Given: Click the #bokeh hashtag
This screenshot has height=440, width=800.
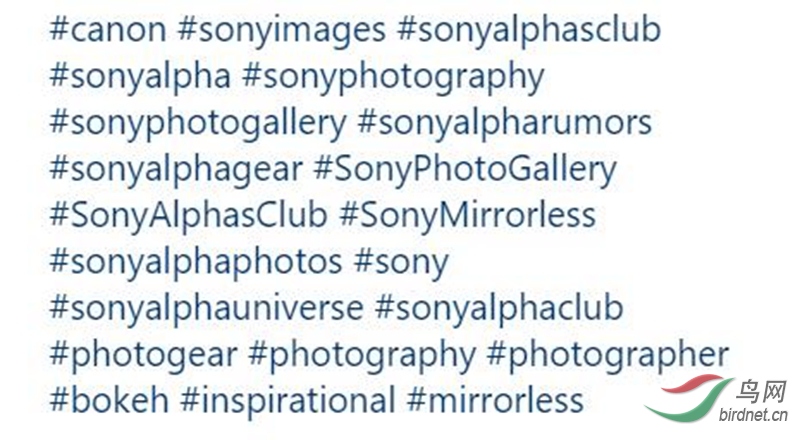Looking at the screenshot, I should coord(109,401).
